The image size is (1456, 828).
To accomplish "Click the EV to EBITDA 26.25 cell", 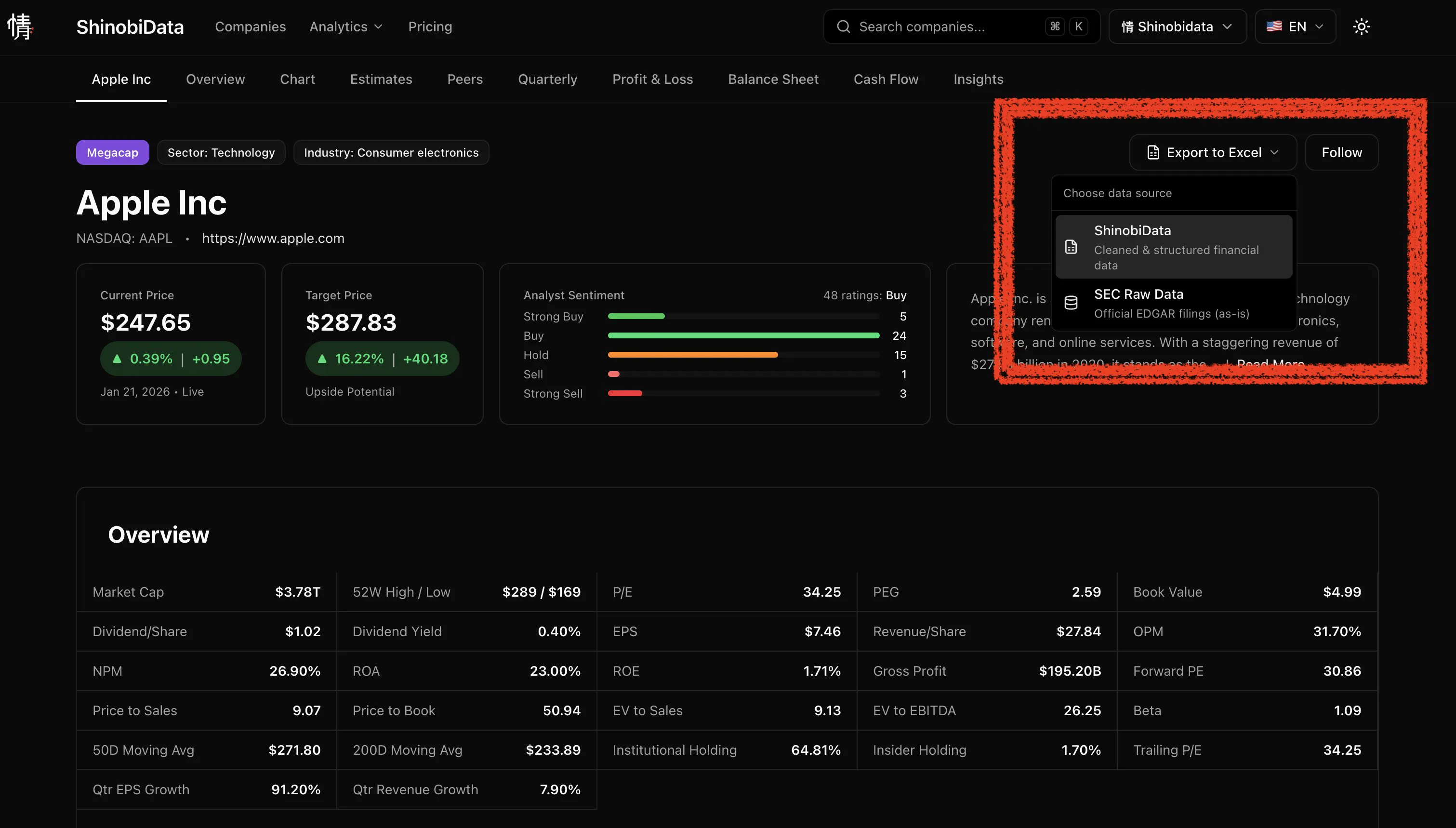I will point(987,710).
